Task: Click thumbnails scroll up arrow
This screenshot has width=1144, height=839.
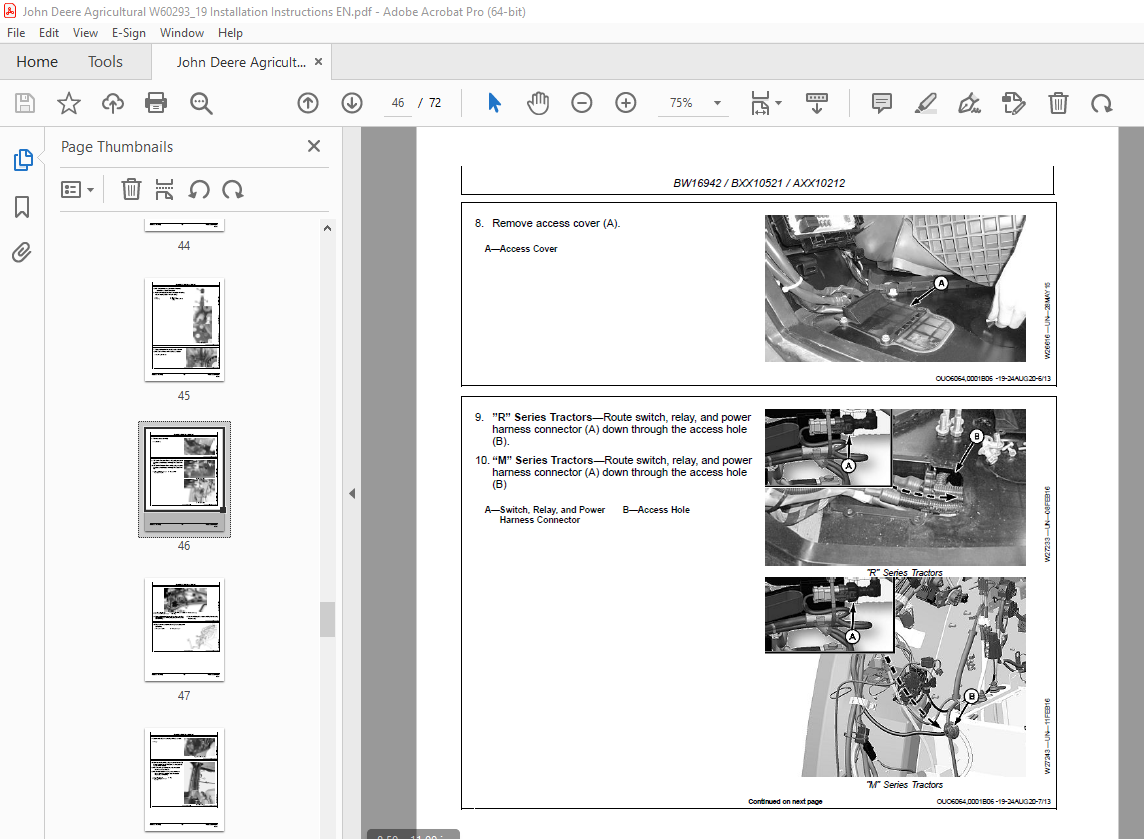Action: tap(328, 228)
